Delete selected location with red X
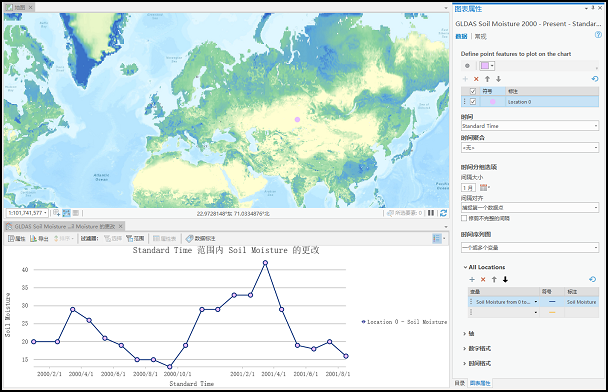The width and height of the screenshot is (608, 392). pos(476,79)
